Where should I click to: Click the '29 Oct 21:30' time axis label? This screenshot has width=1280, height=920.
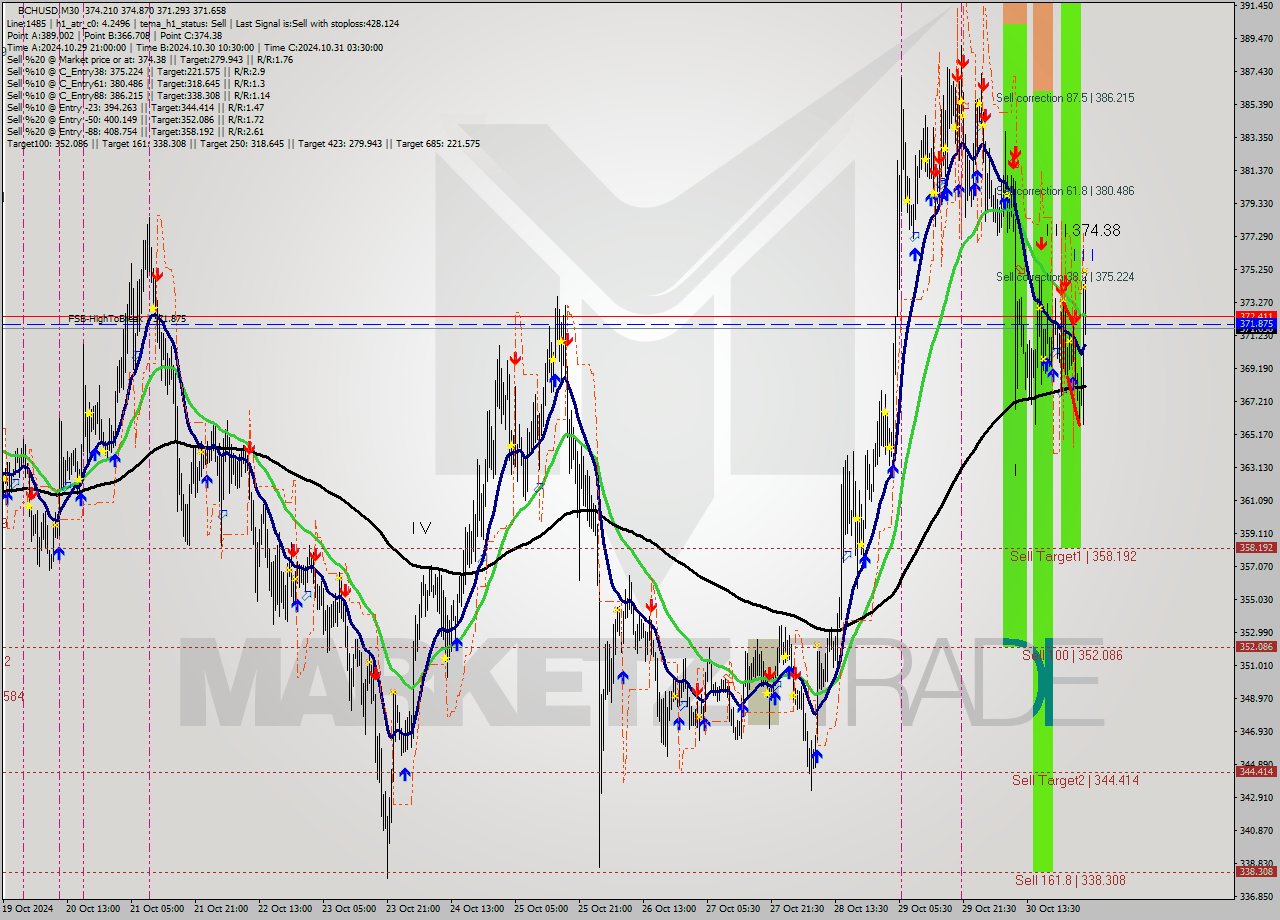click(x=989, y=910)
